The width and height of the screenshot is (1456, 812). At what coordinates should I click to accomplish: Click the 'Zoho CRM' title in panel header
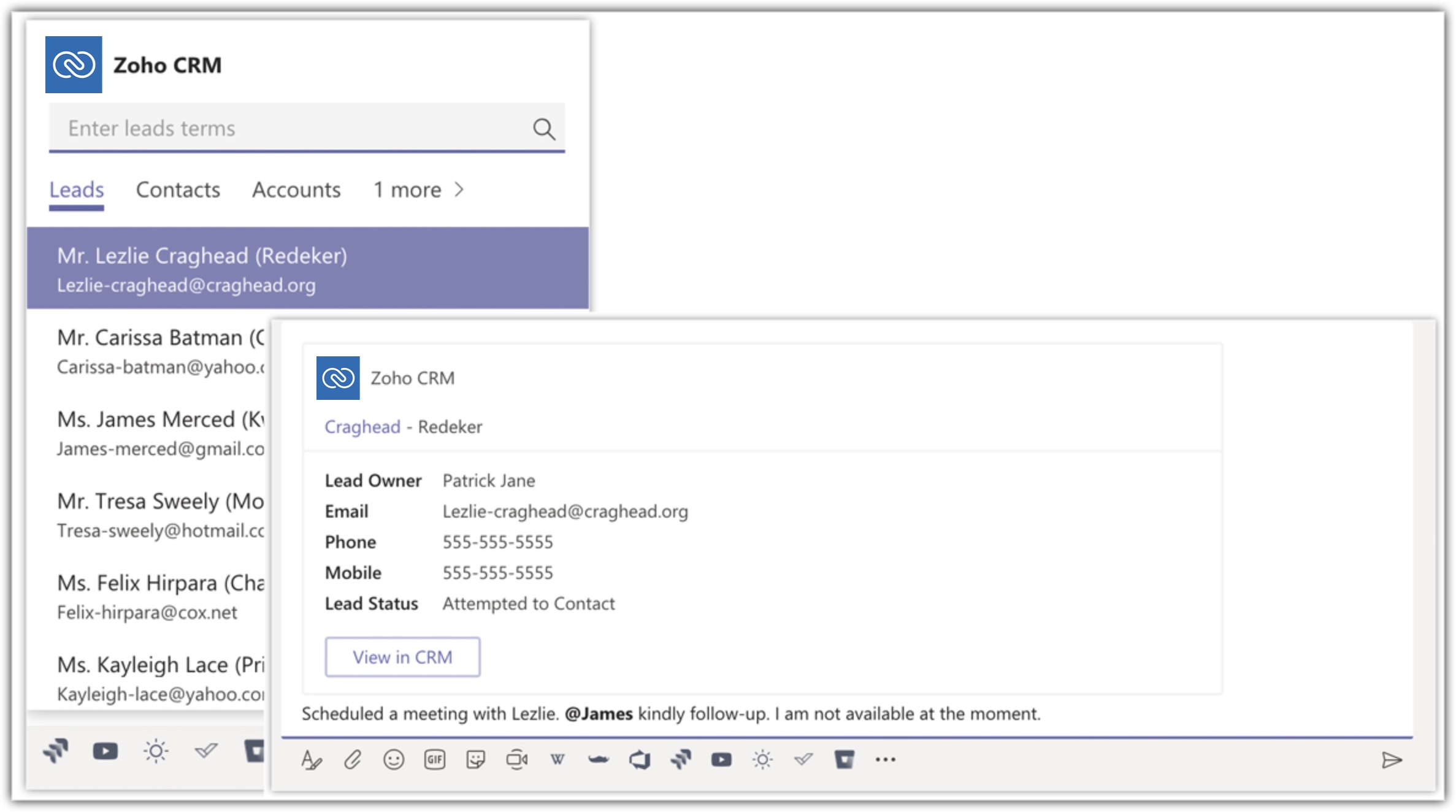point(167,65)
